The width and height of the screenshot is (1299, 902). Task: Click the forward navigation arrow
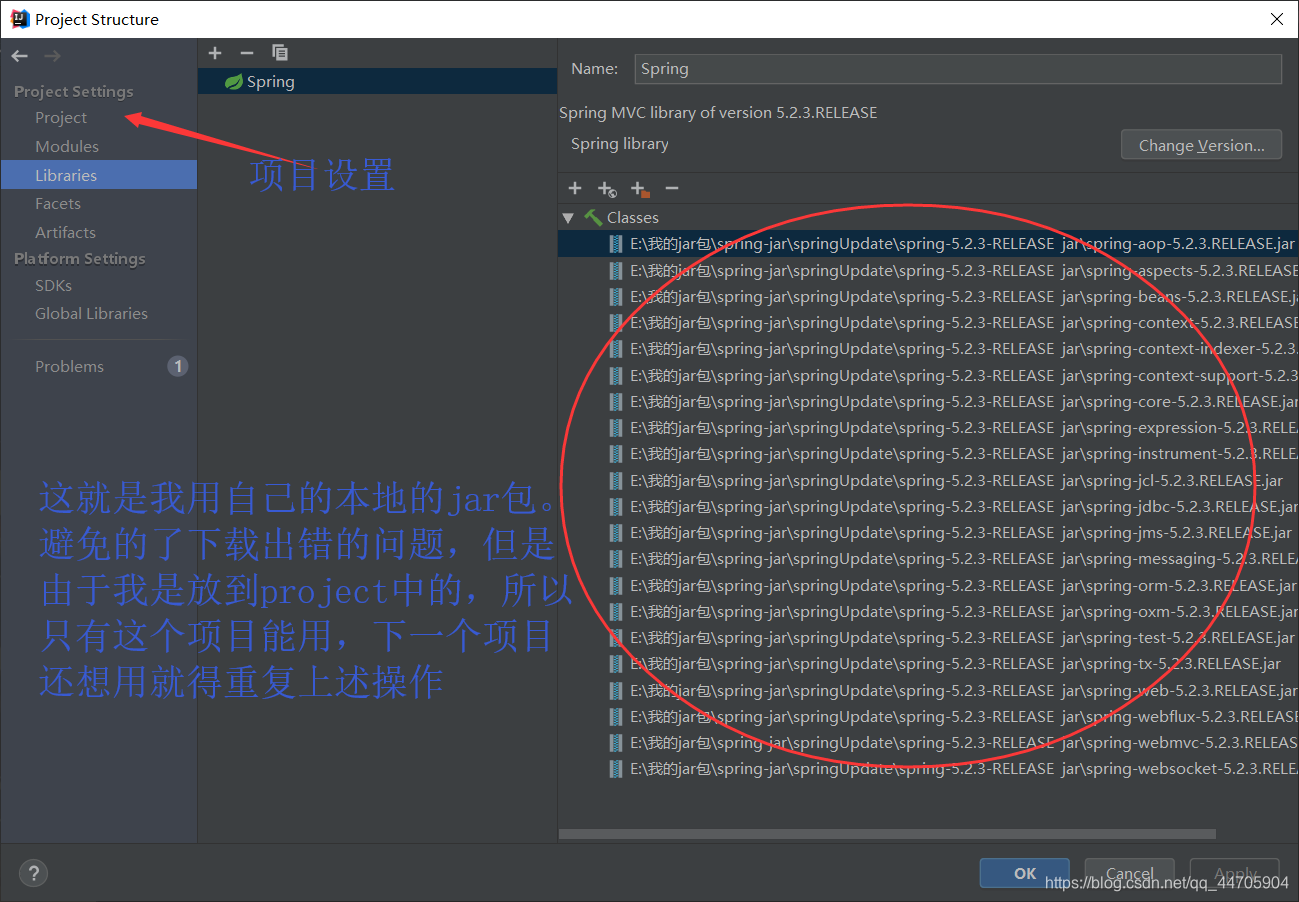(52, 56)
